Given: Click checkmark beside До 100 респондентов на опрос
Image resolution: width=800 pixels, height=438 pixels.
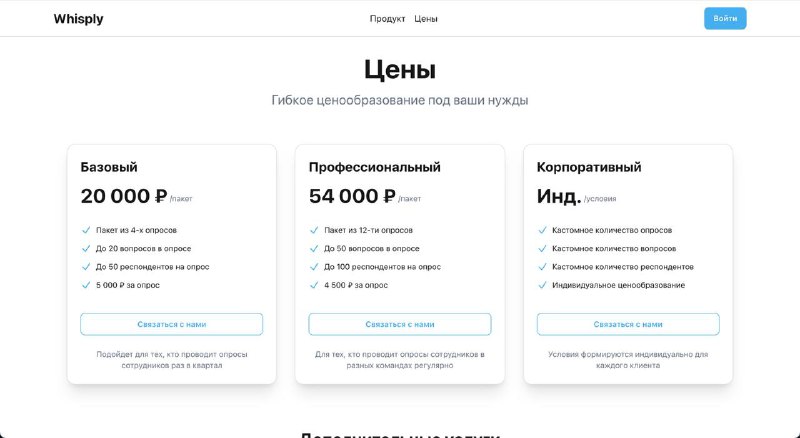Looking at the screenshot, I should 314,267.
